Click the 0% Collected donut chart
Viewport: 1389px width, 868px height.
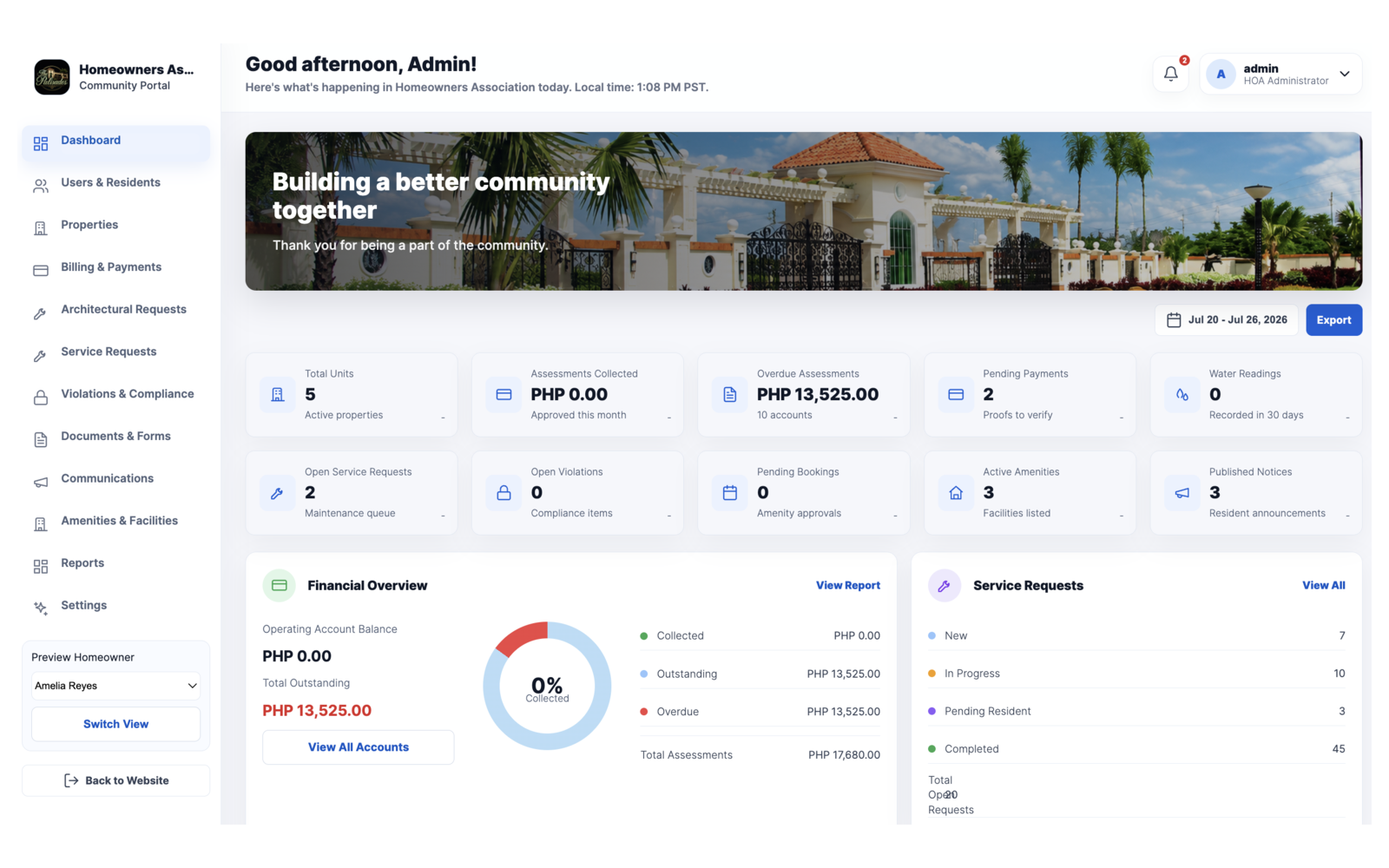tap(547, 686)
